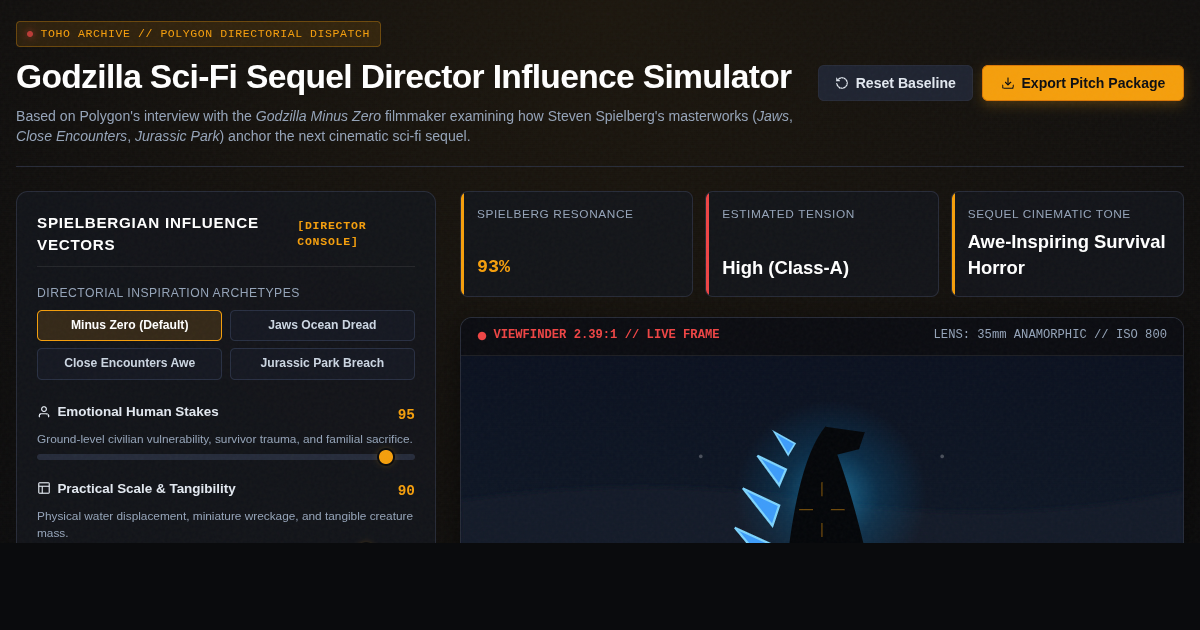Click the Spielberg Resonance 93% card
The height and width of the screenshot is (630, 1200).
[x=576, y=244]
